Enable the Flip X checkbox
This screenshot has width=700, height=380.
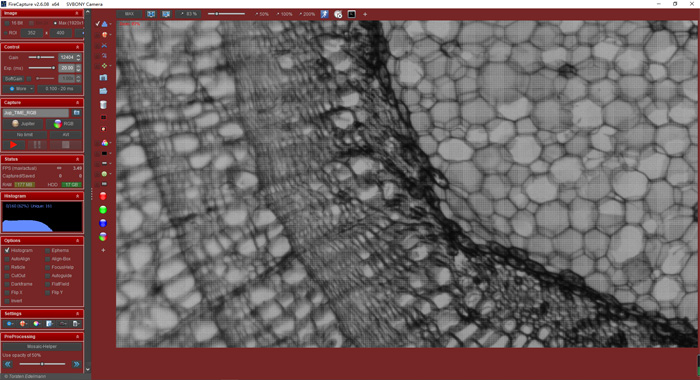pos(7,292)
